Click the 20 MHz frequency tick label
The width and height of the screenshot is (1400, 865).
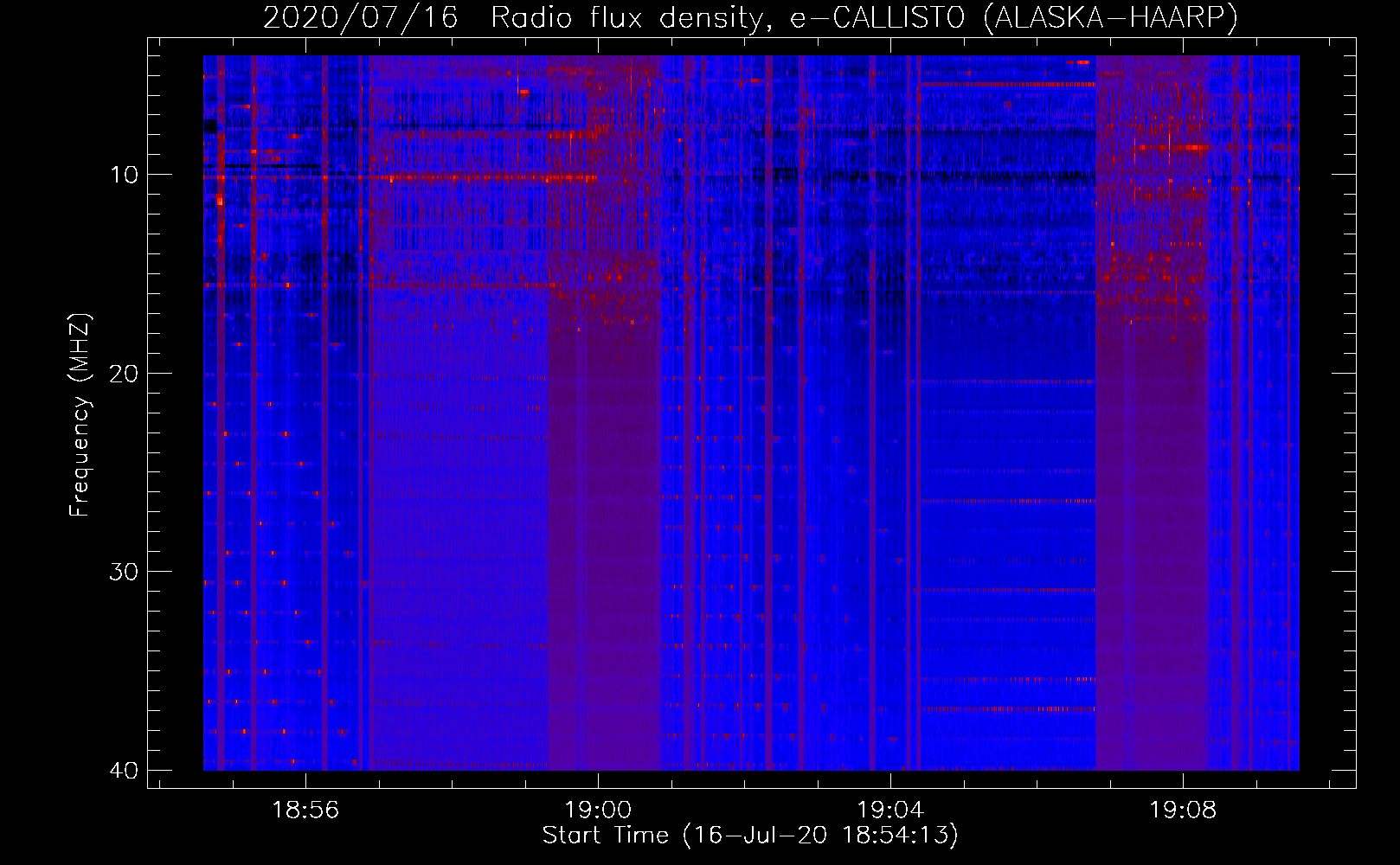[x=124, y=374]
